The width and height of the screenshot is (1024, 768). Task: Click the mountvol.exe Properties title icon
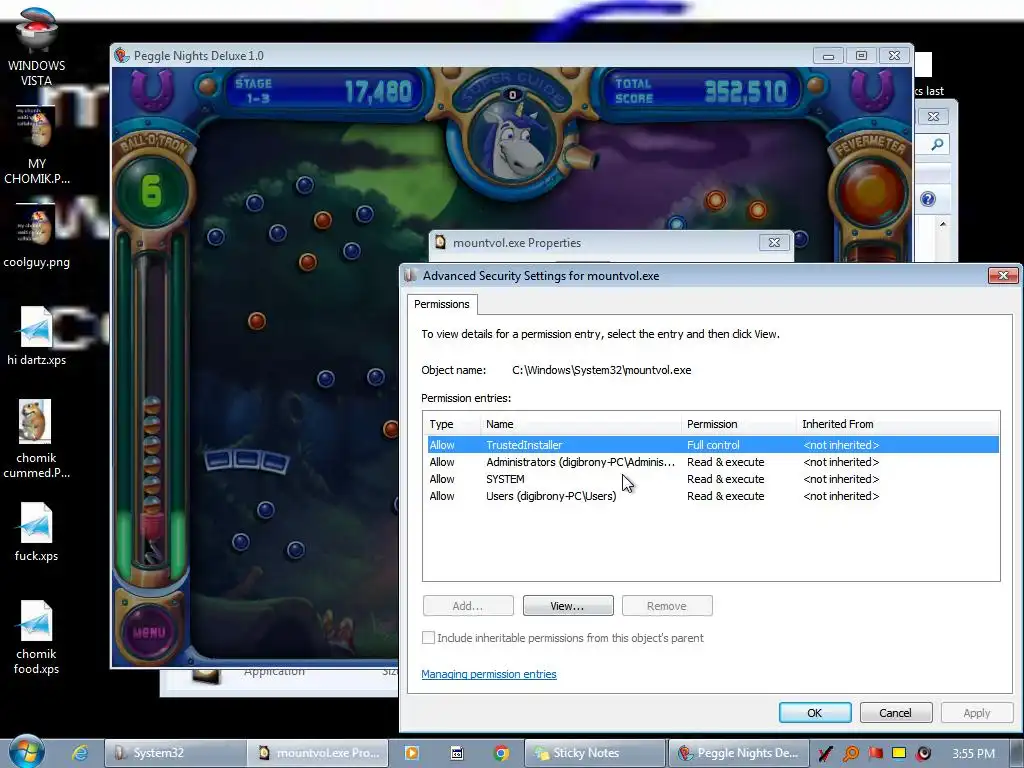point(441,242)
